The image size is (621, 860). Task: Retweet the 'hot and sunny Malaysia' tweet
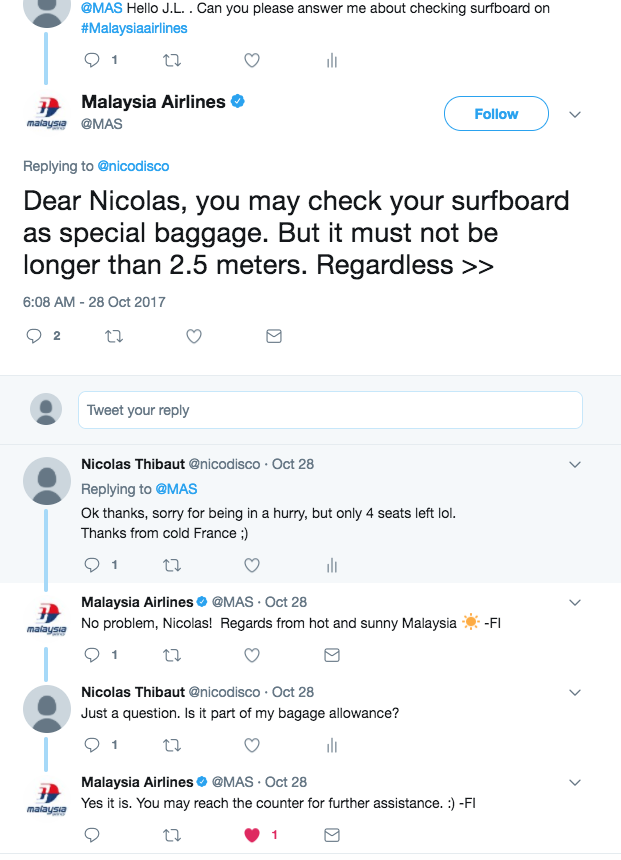tap(172, 655)
